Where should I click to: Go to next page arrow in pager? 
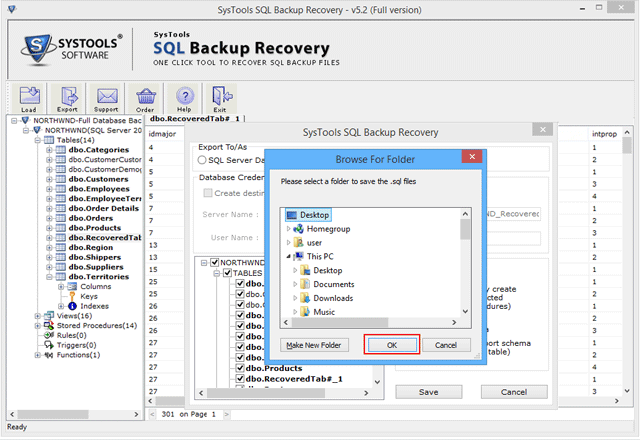(x=227, y=414)
